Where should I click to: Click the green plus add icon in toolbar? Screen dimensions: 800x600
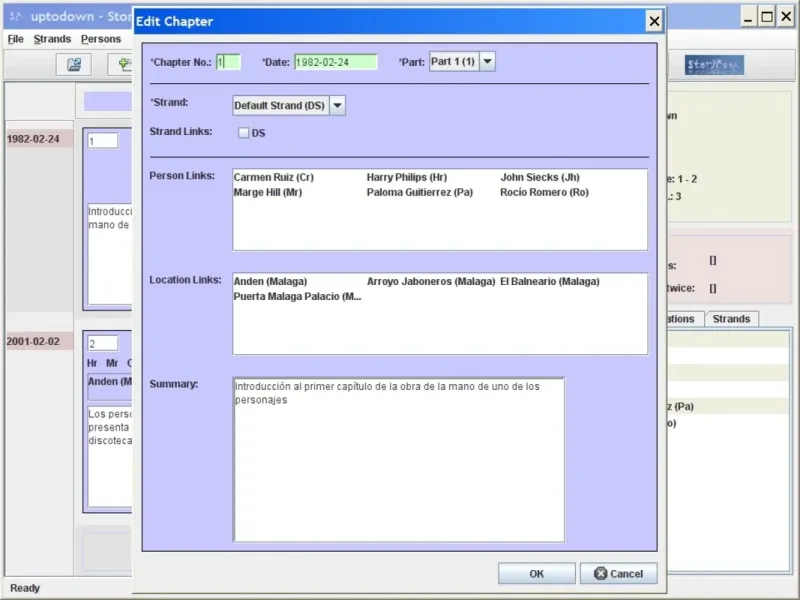(124, 64)
